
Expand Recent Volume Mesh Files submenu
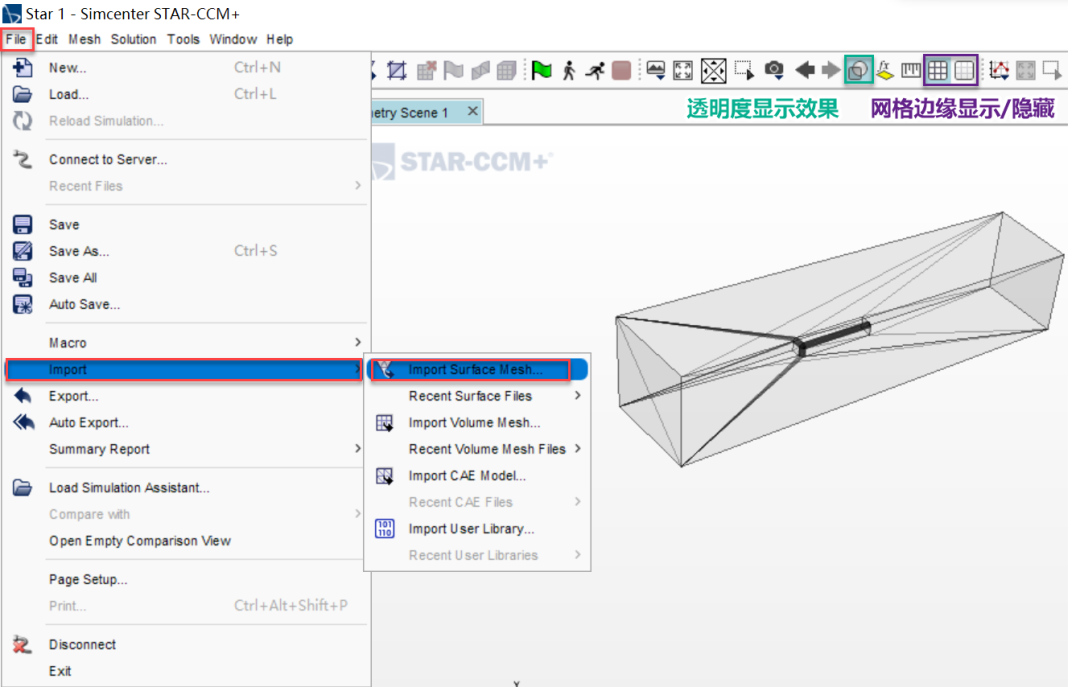(477, 449)
